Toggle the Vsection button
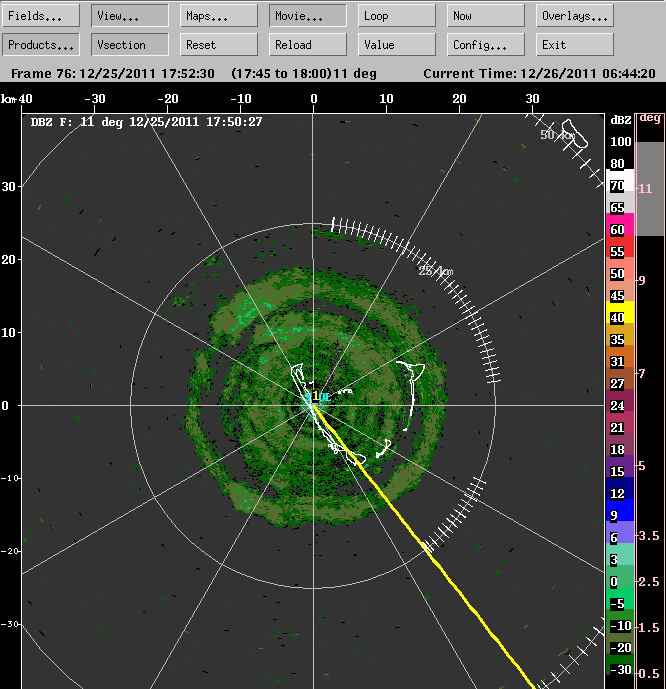This screenshot has width=666, height=689. 130,45
